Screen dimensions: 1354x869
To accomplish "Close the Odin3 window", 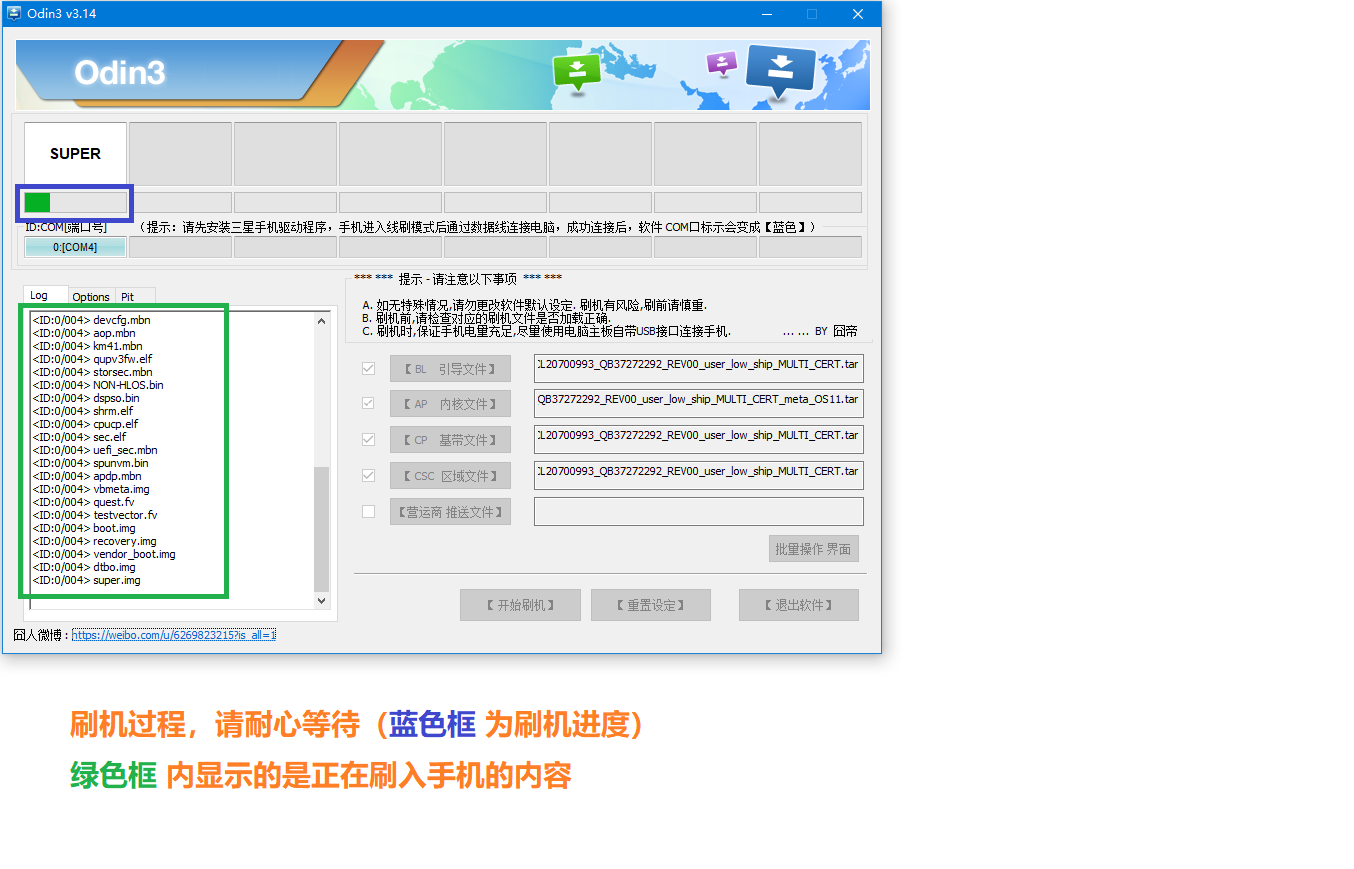I will [858, 14].
